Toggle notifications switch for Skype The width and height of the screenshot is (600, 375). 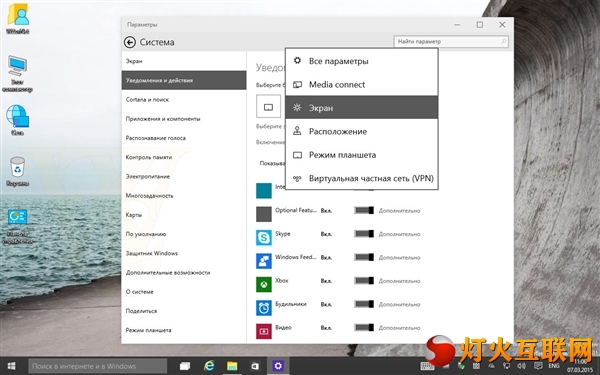(364, 234)
